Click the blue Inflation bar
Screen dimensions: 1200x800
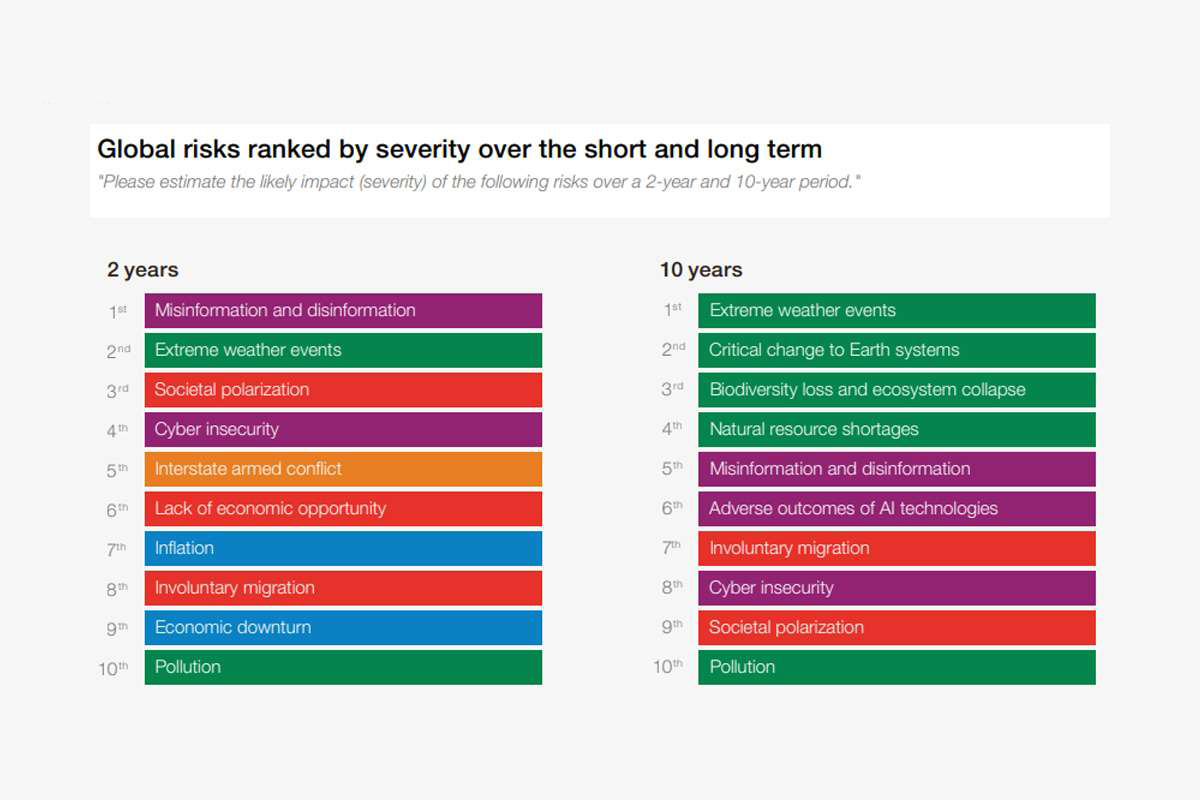pos(343,548)
